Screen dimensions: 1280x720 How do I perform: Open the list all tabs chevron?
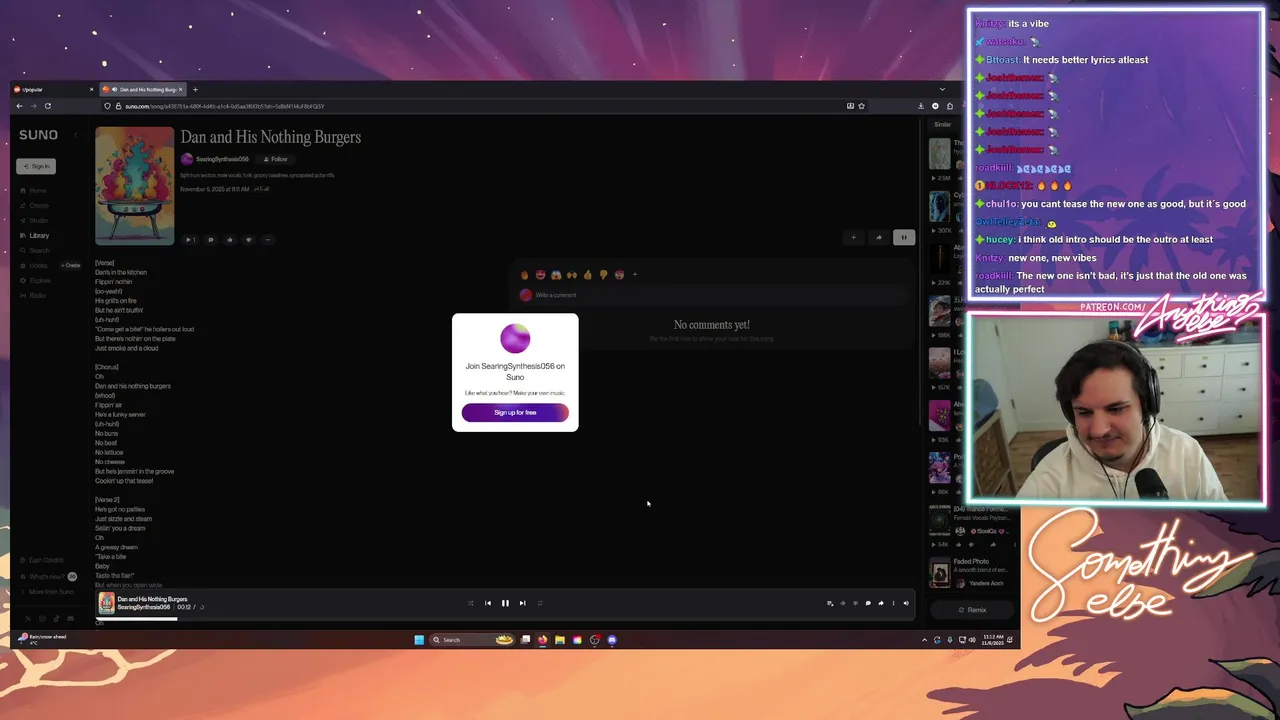coord(942,90)
